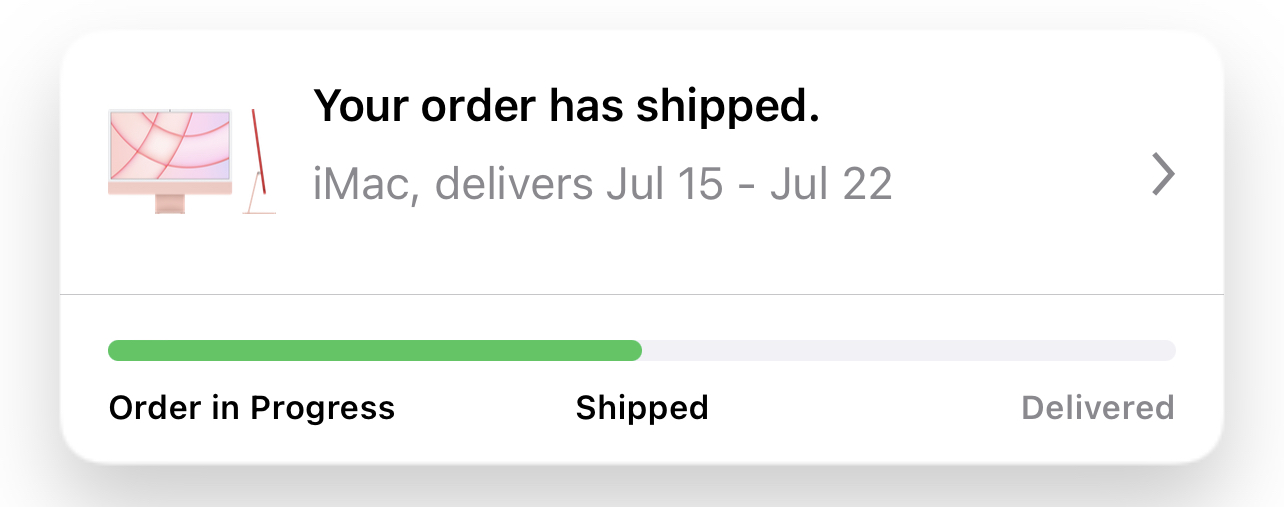The image size is (1284, 507).
Task: Click the iMac side profile image
Action: 260,162
